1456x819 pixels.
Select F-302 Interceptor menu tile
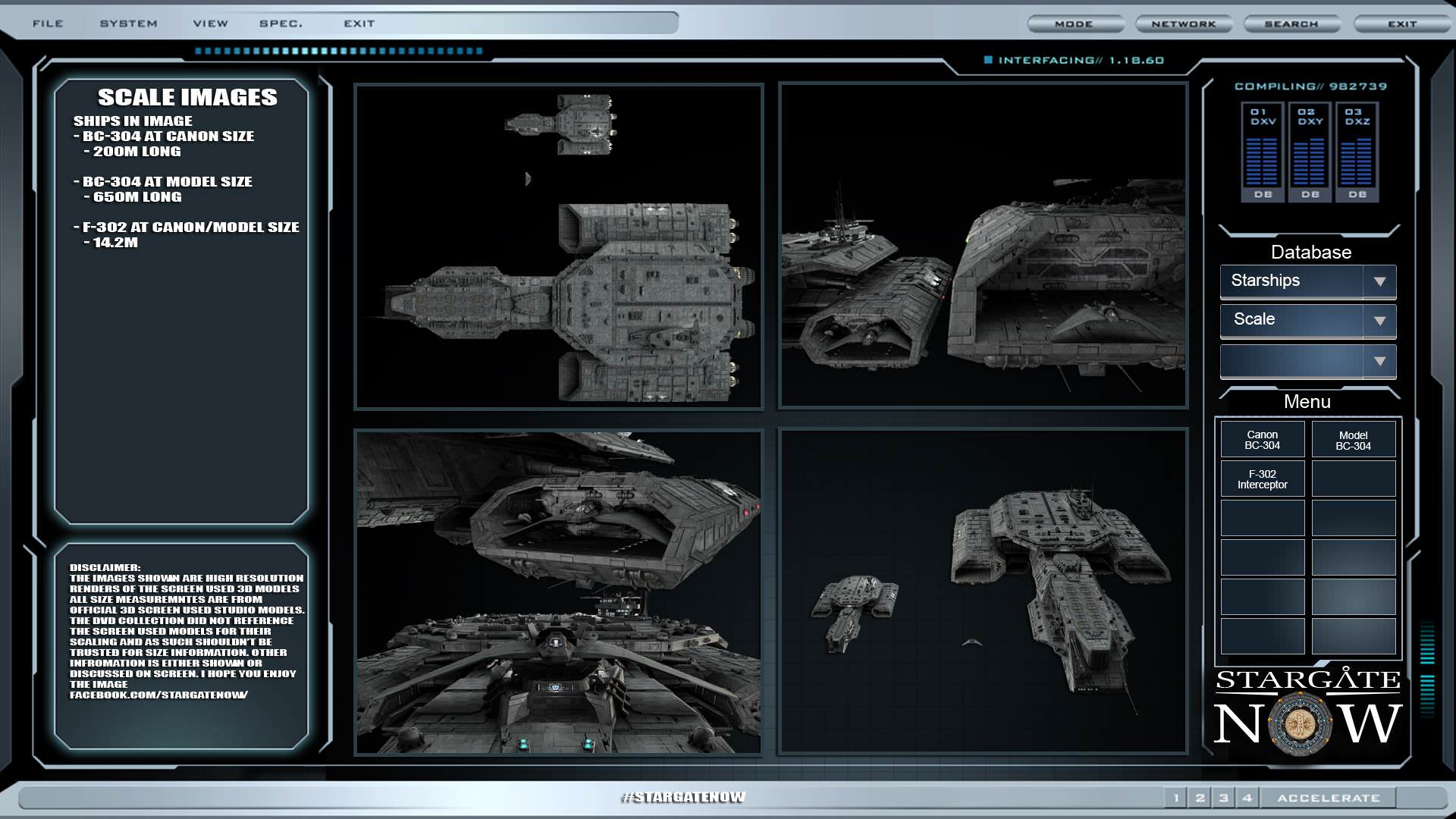1263,479
